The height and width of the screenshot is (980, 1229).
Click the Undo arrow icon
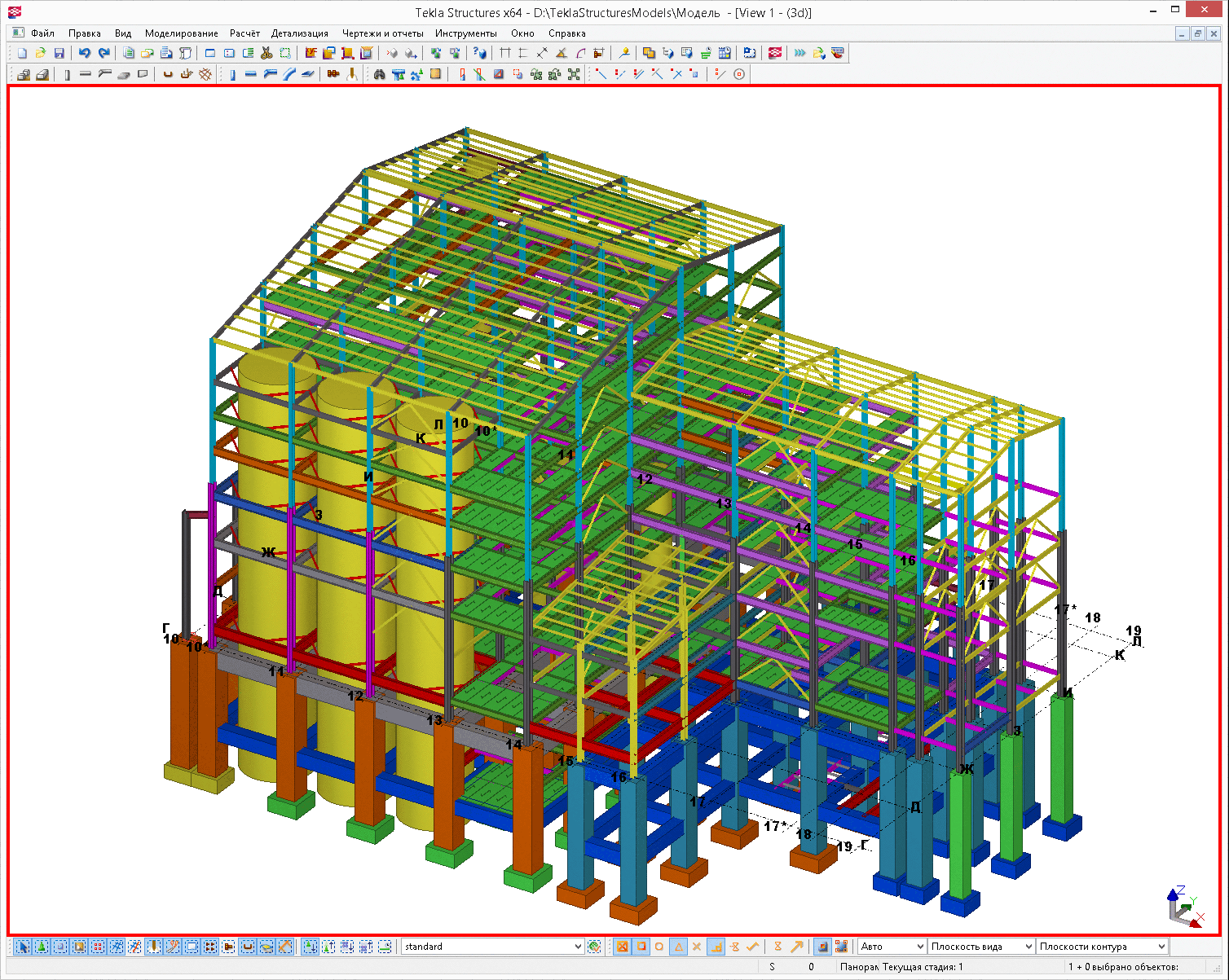click(x=85, y=53)
